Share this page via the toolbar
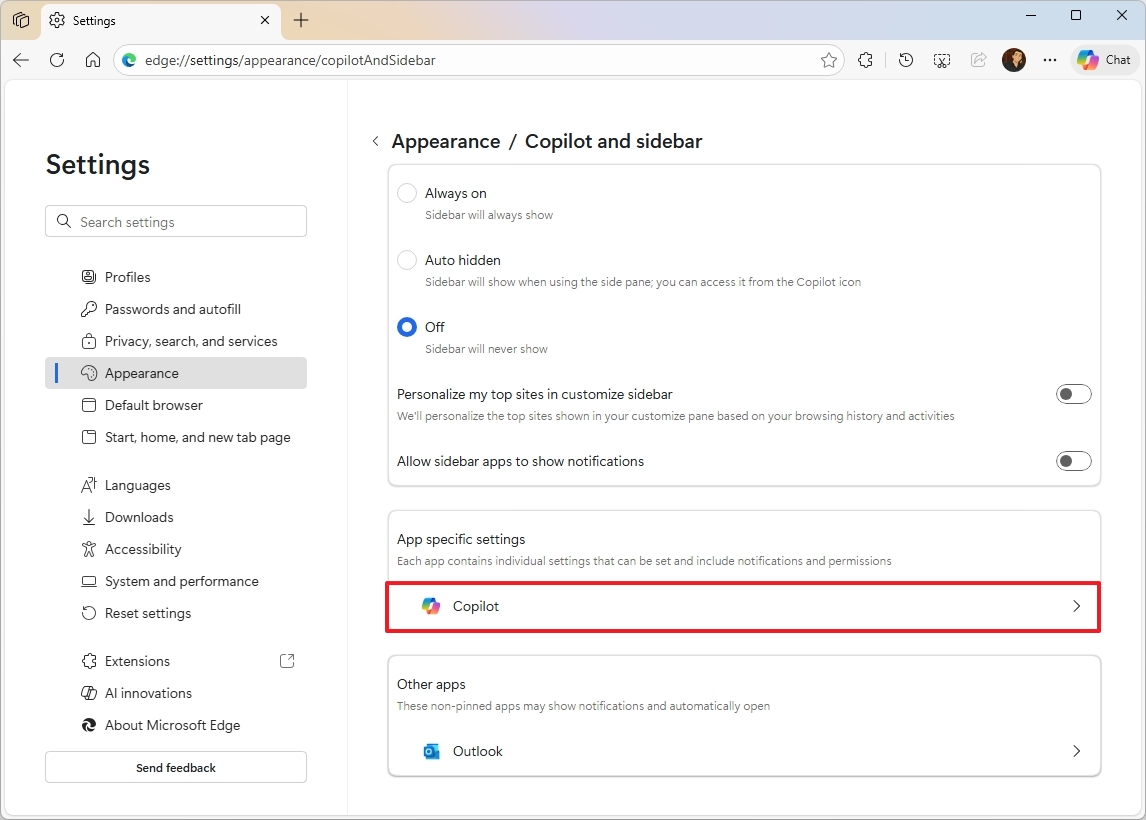 pyautogui.click(x=977, y=60)
